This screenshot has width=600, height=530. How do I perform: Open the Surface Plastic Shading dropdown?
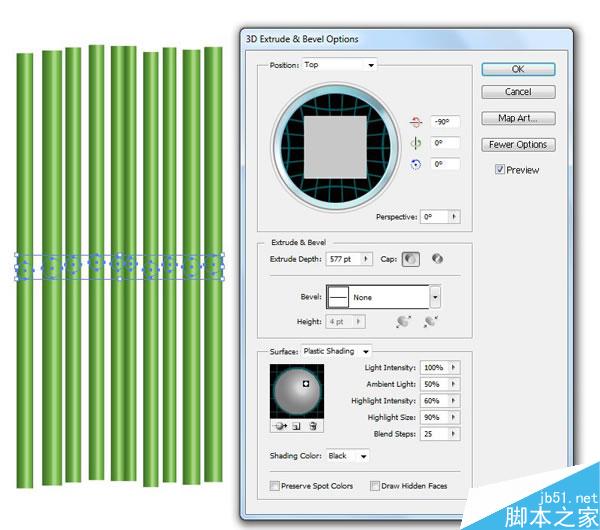click(x=336, y=351)
